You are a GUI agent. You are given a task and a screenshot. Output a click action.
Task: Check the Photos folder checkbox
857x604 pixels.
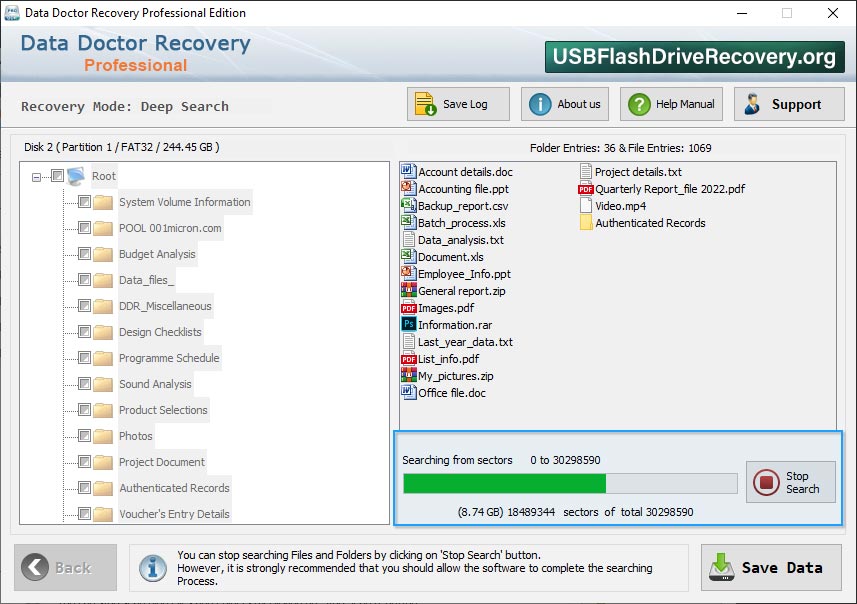84,436
